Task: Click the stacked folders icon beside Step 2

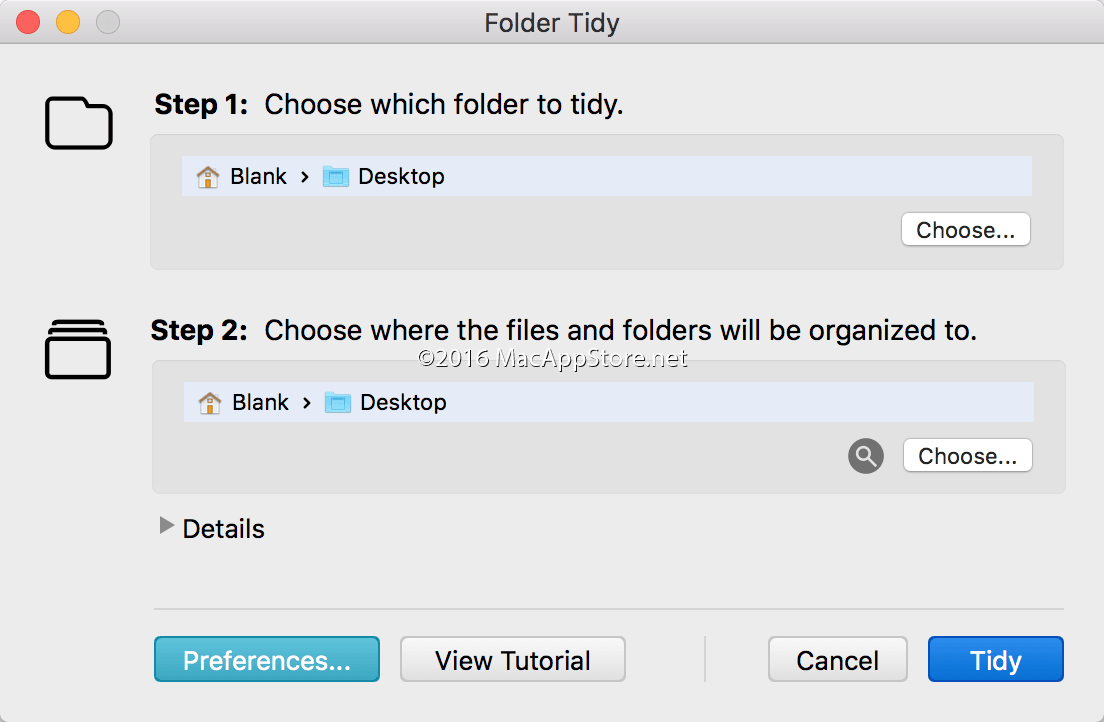Action: (x=78, y=349)
